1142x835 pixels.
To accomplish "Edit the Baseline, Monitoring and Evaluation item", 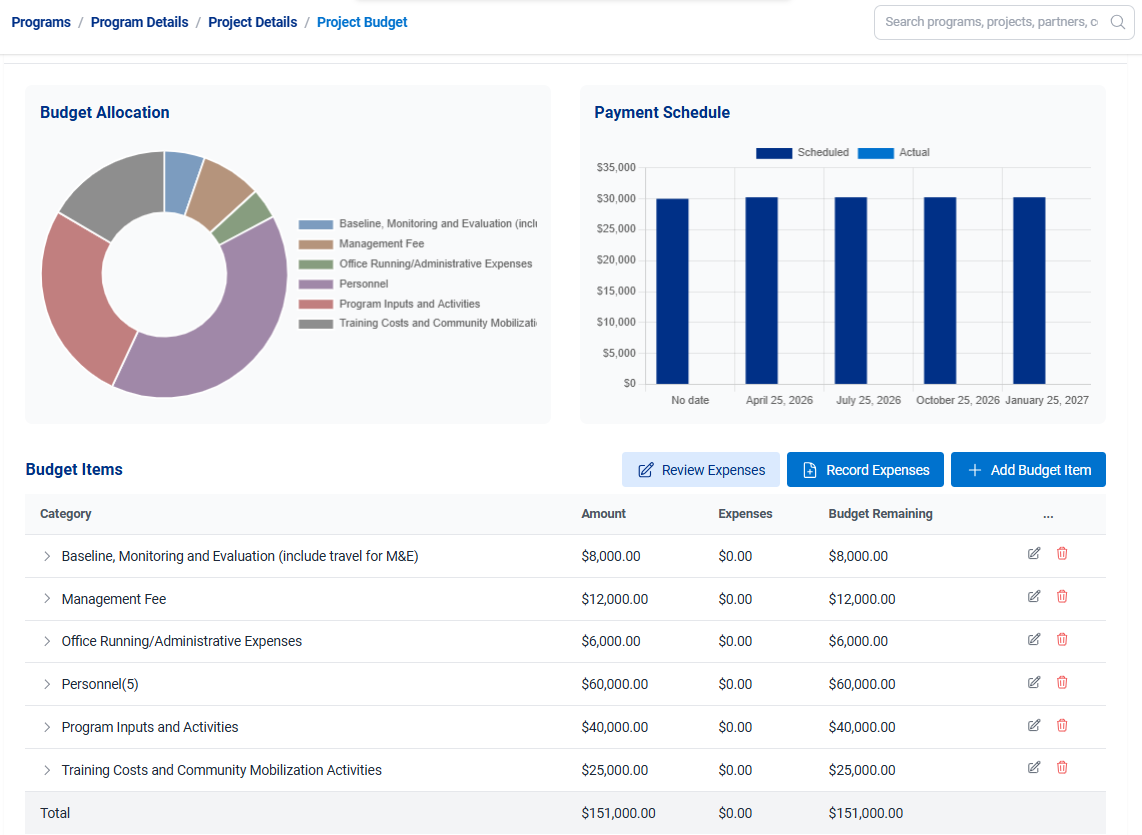I will click(x=1033, y=554).
